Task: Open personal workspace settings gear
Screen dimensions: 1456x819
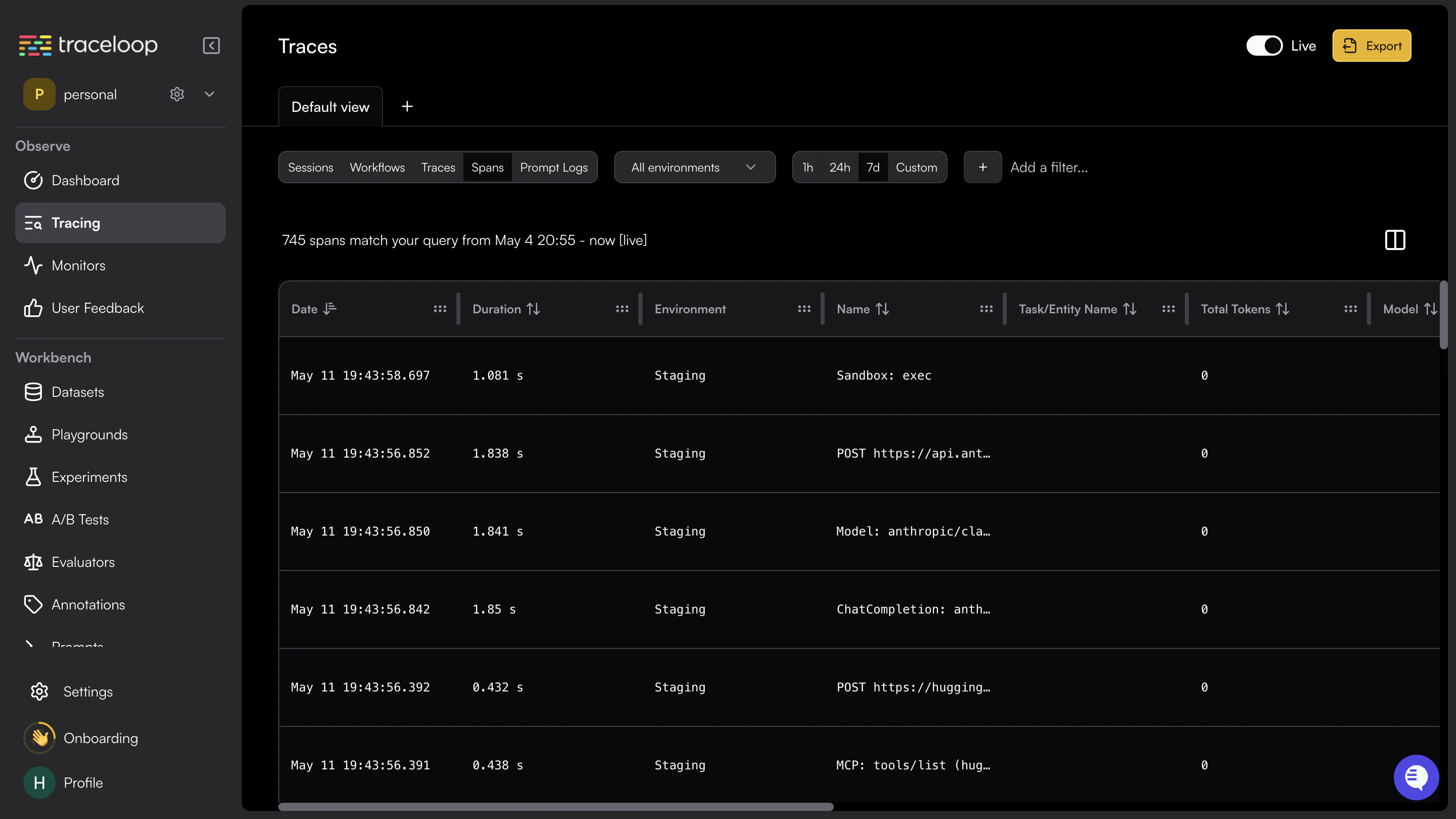Action: click(x=177, y=94)
